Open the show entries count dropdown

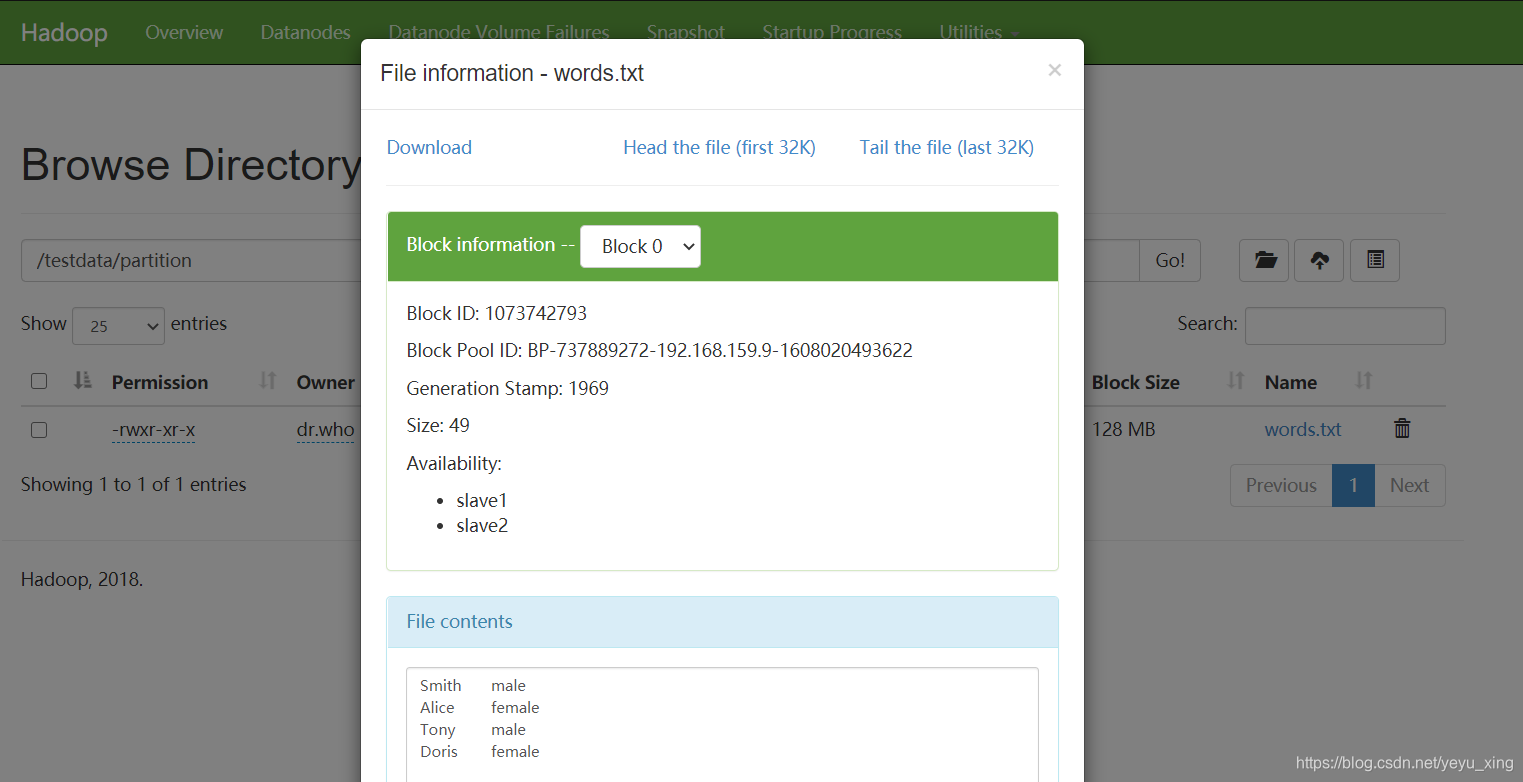point(118,325)
